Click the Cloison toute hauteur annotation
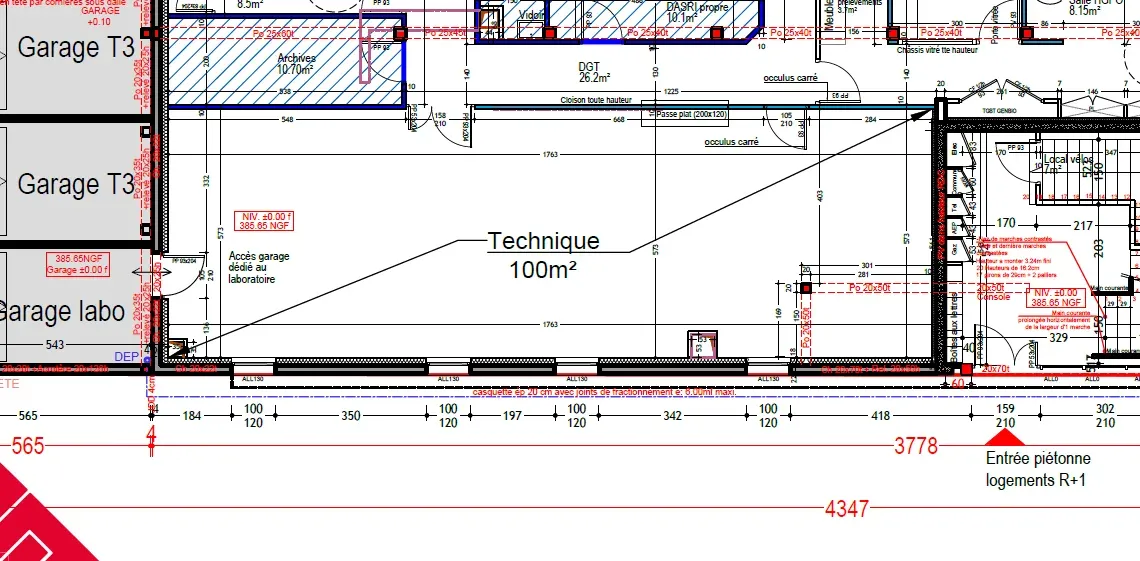Screen dimensions: 1140x561 [595, 100]
